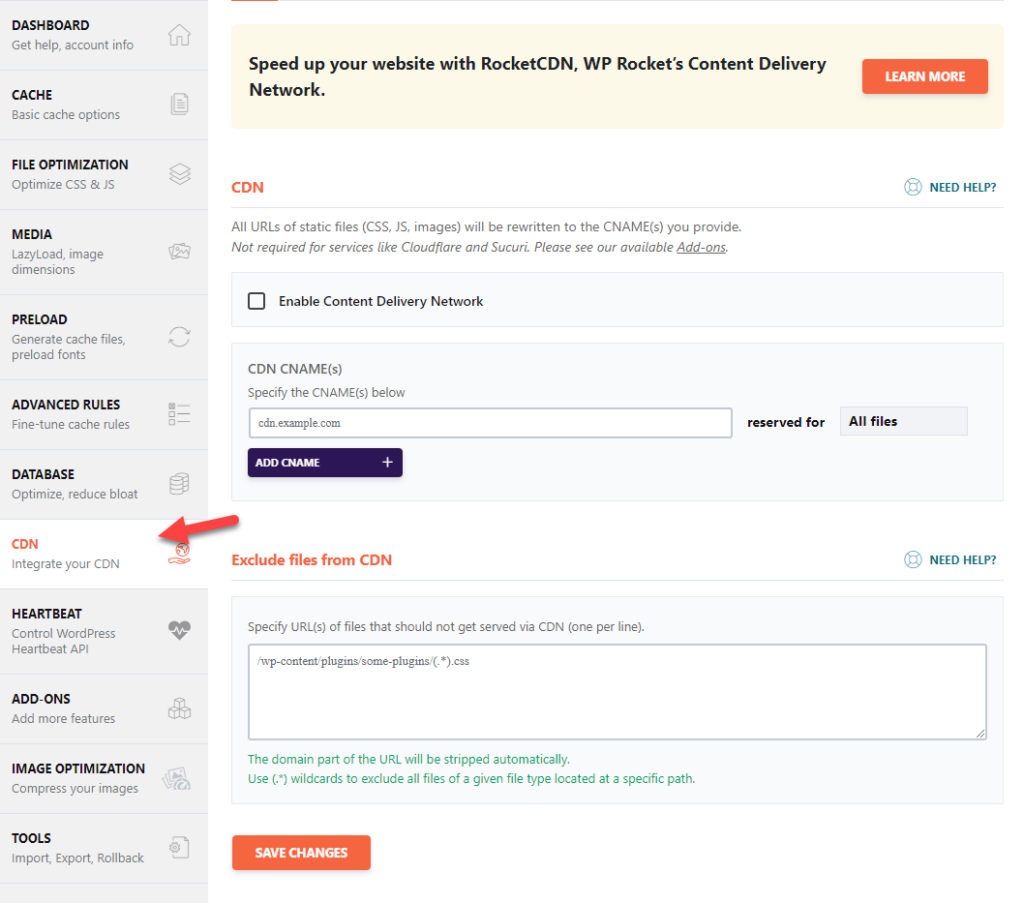Open the 'All files' reserved-for dropdown

click(x=903, y=421)
